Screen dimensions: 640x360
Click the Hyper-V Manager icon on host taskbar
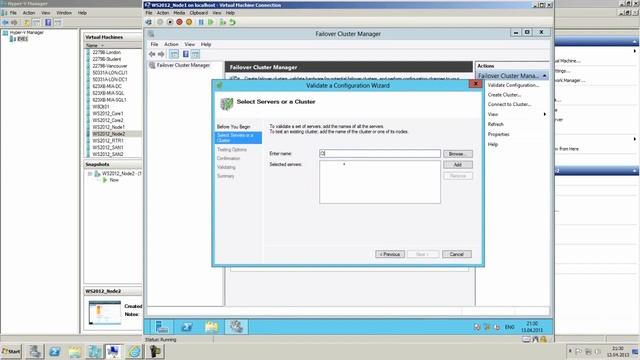94,351
